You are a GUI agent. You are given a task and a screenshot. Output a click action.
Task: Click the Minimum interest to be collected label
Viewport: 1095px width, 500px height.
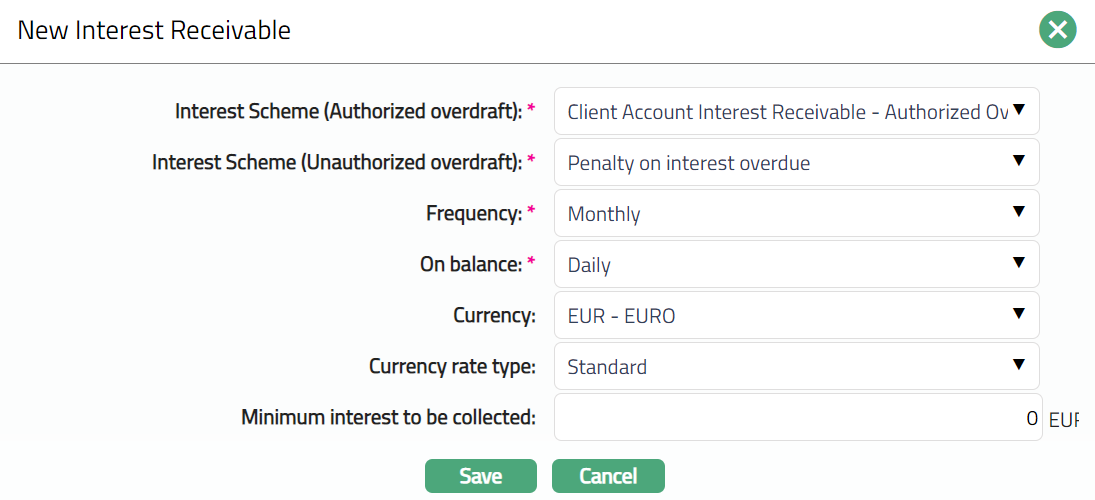point(388,418)
